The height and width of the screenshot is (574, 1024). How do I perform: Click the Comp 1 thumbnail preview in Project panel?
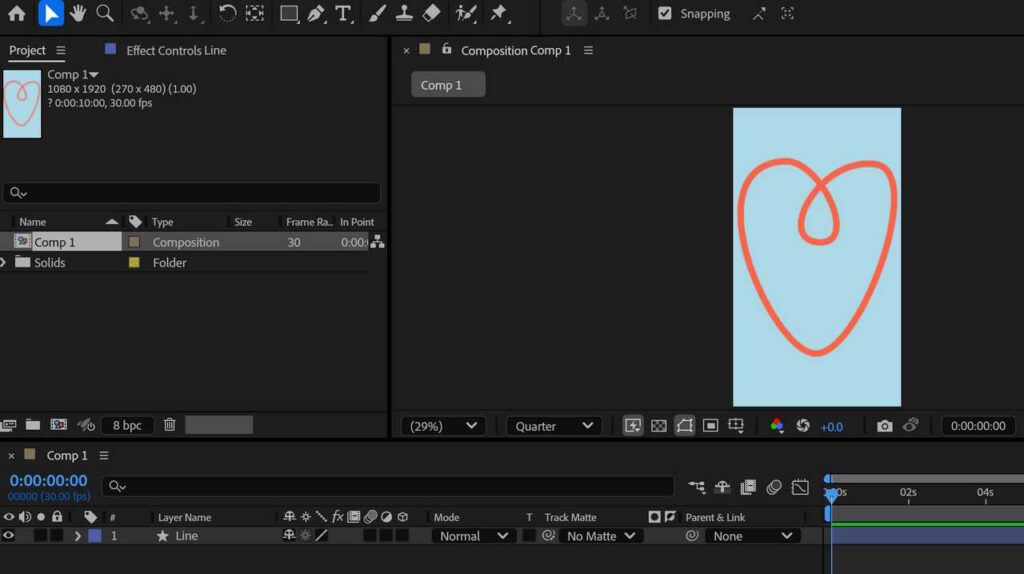[22, 104]
